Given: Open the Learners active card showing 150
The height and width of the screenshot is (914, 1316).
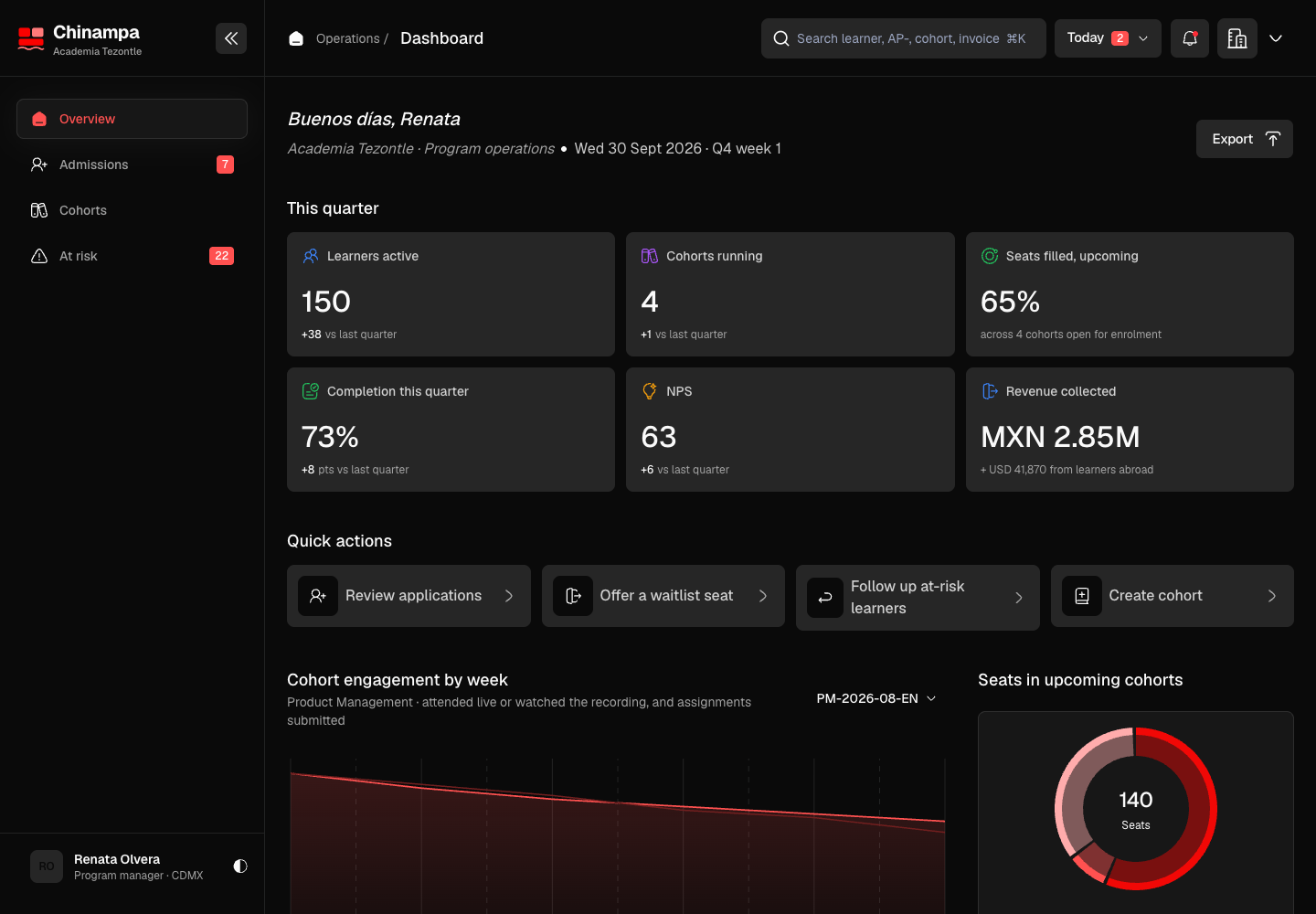Looking at the screenshot, I should click(x=451, y=294).
